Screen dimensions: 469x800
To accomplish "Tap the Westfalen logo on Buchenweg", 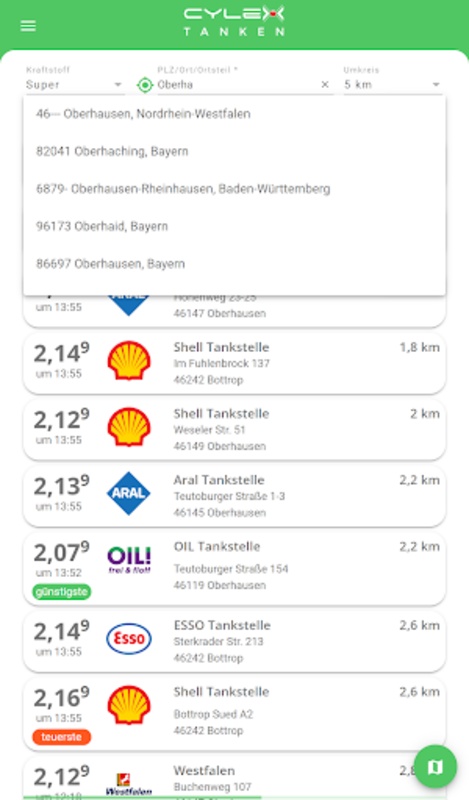I will pyautogui.click(x=129, y=784).
